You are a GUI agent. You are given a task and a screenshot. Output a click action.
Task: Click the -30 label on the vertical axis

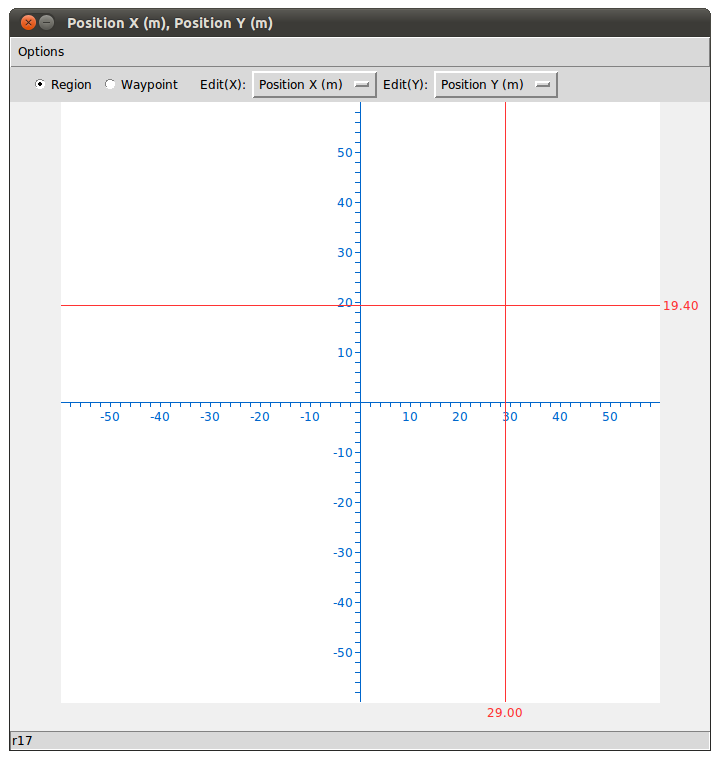pyautogui.click(x=342, y=553)
